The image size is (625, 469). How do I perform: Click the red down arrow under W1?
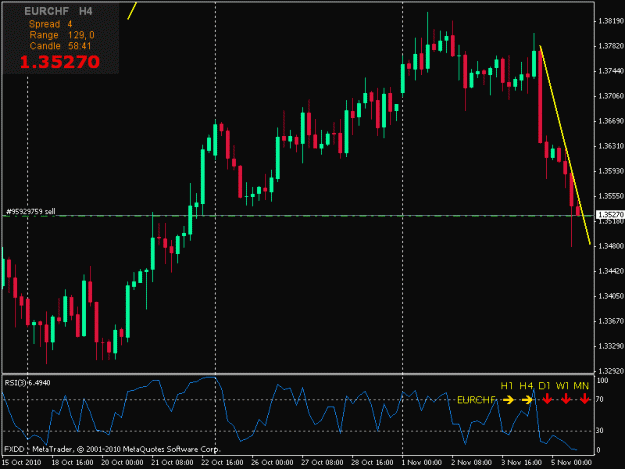click(566, 398)
